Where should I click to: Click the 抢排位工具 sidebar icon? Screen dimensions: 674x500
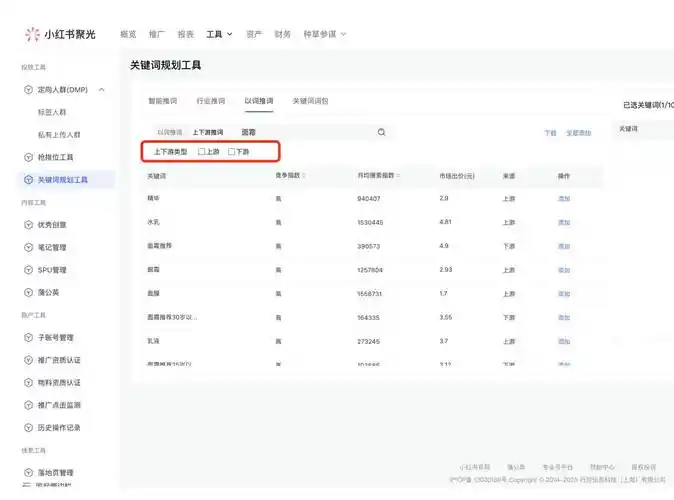(x=28, y=157)
